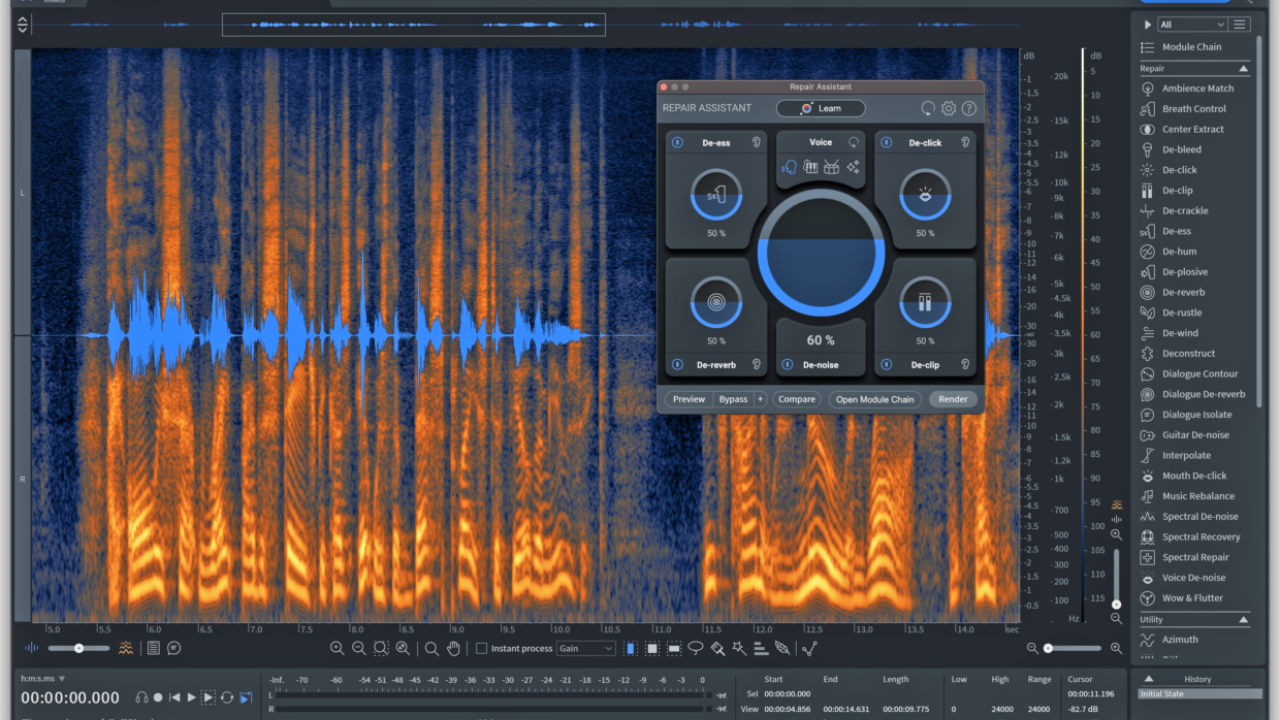1280x720 pixels.
Task: Select the percussion drum profile icon
Action: pos(832,167)
